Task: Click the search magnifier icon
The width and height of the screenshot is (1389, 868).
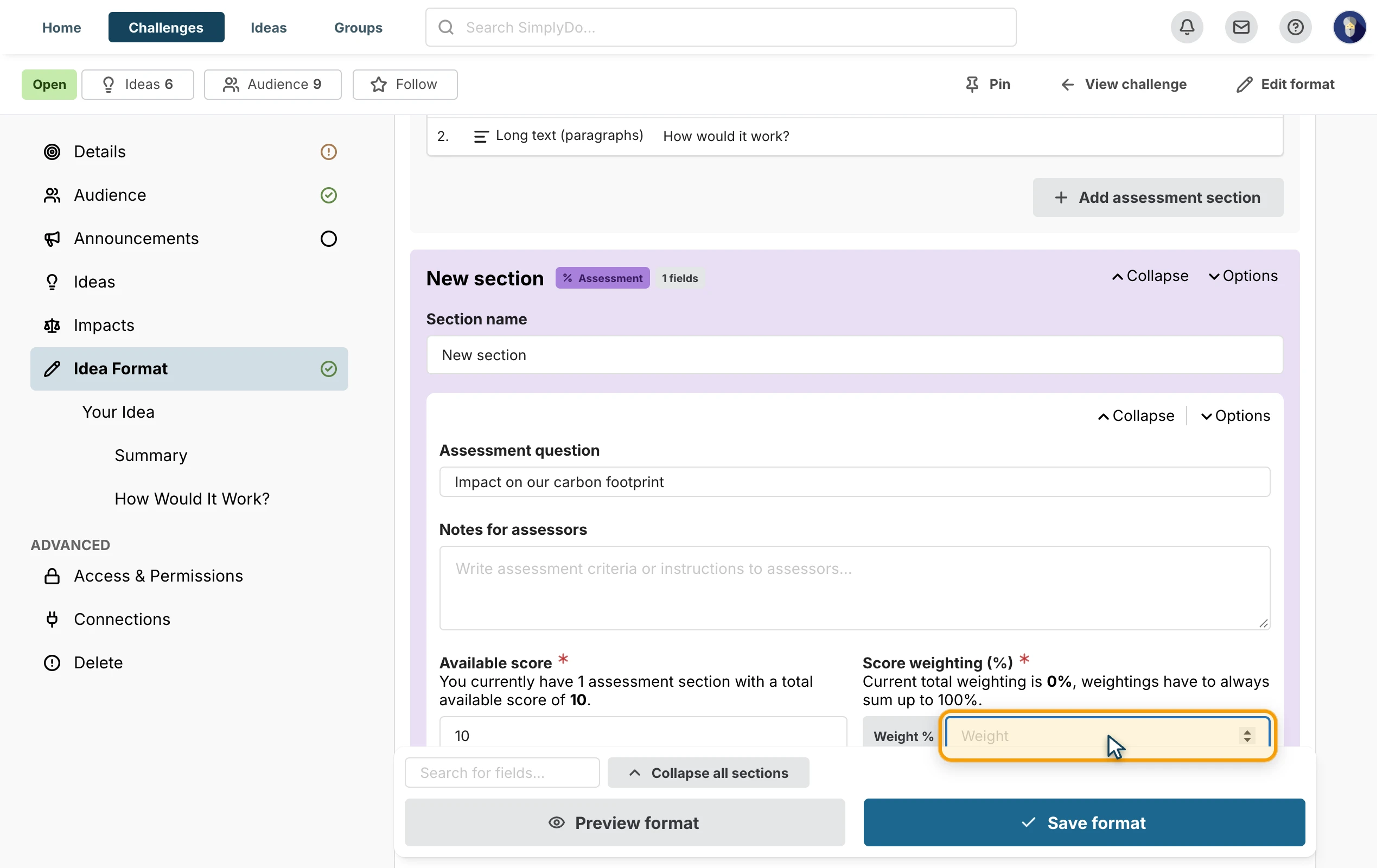Action: click(x=446, y=27)
